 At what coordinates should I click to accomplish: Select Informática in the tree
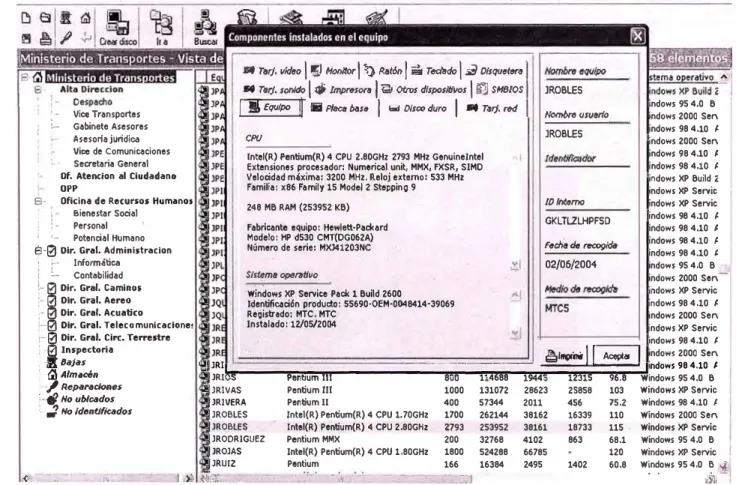(x=97, y=263)
